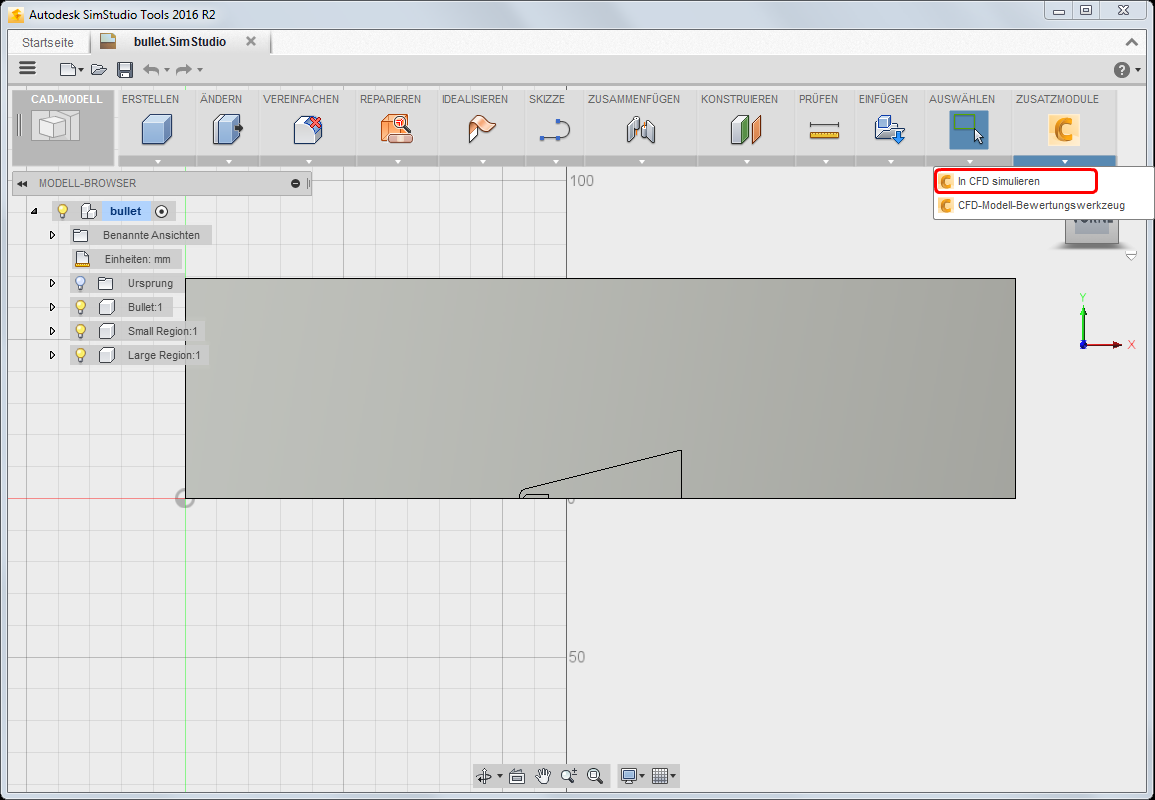Activate the bullet component radio button
The image size is (1155, 800).
pyautogui.click(x=161, y=211)
